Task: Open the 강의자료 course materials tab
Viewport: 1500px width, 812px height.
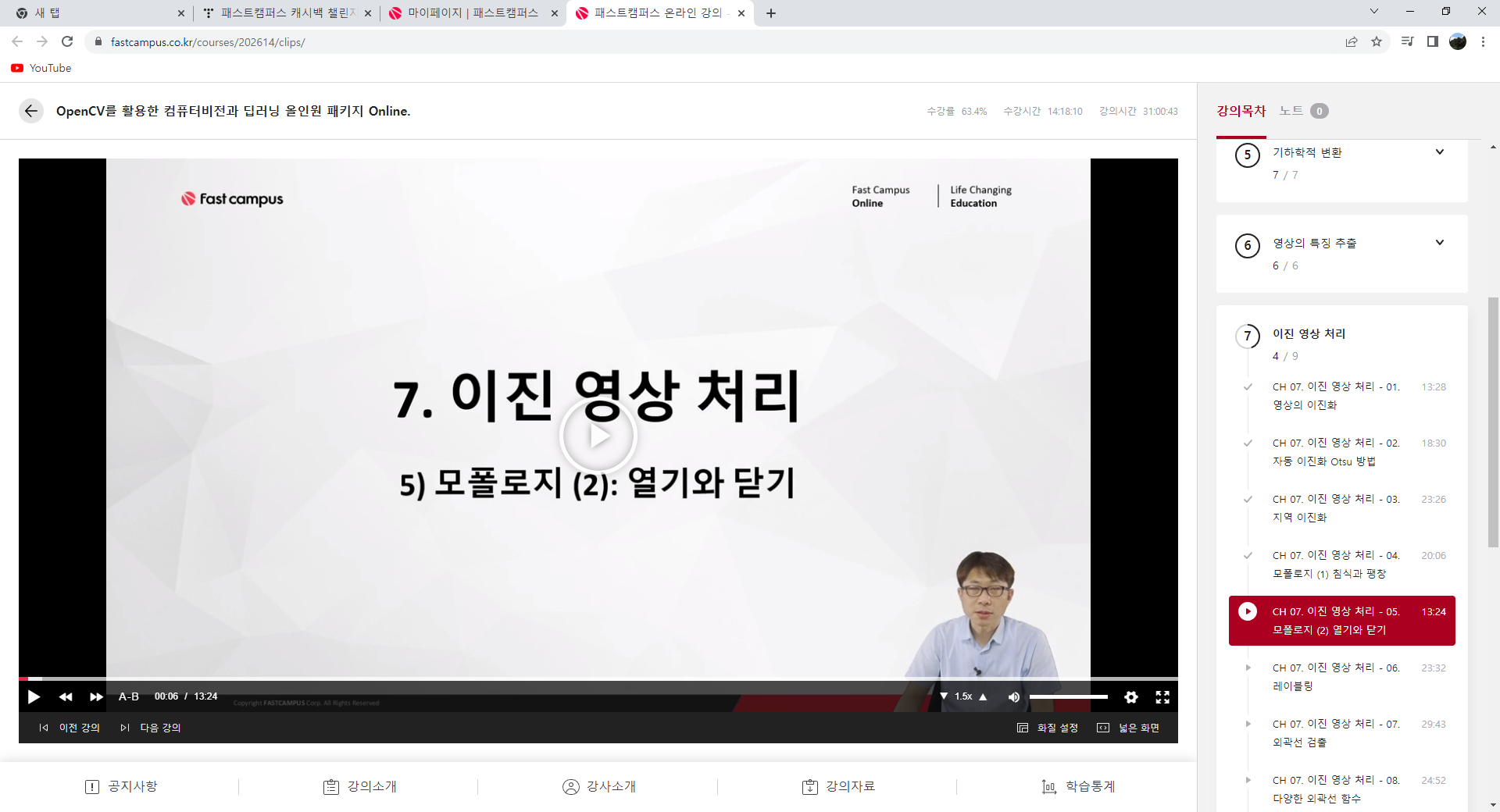Action: point(838,786)
